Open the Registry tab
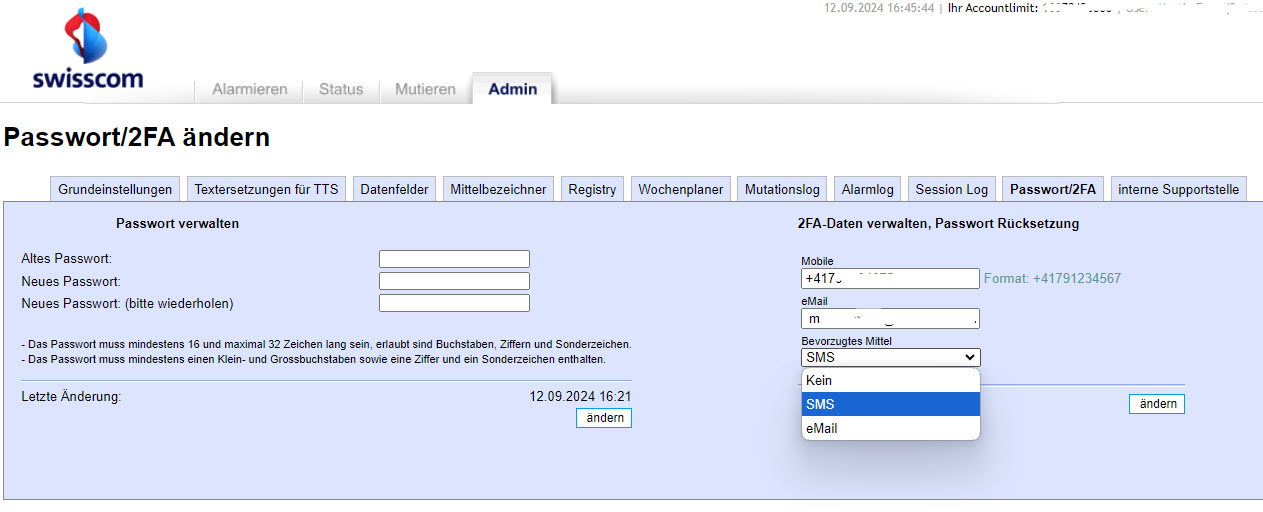The image size is (1263, 512). click(x=592, y=189)
